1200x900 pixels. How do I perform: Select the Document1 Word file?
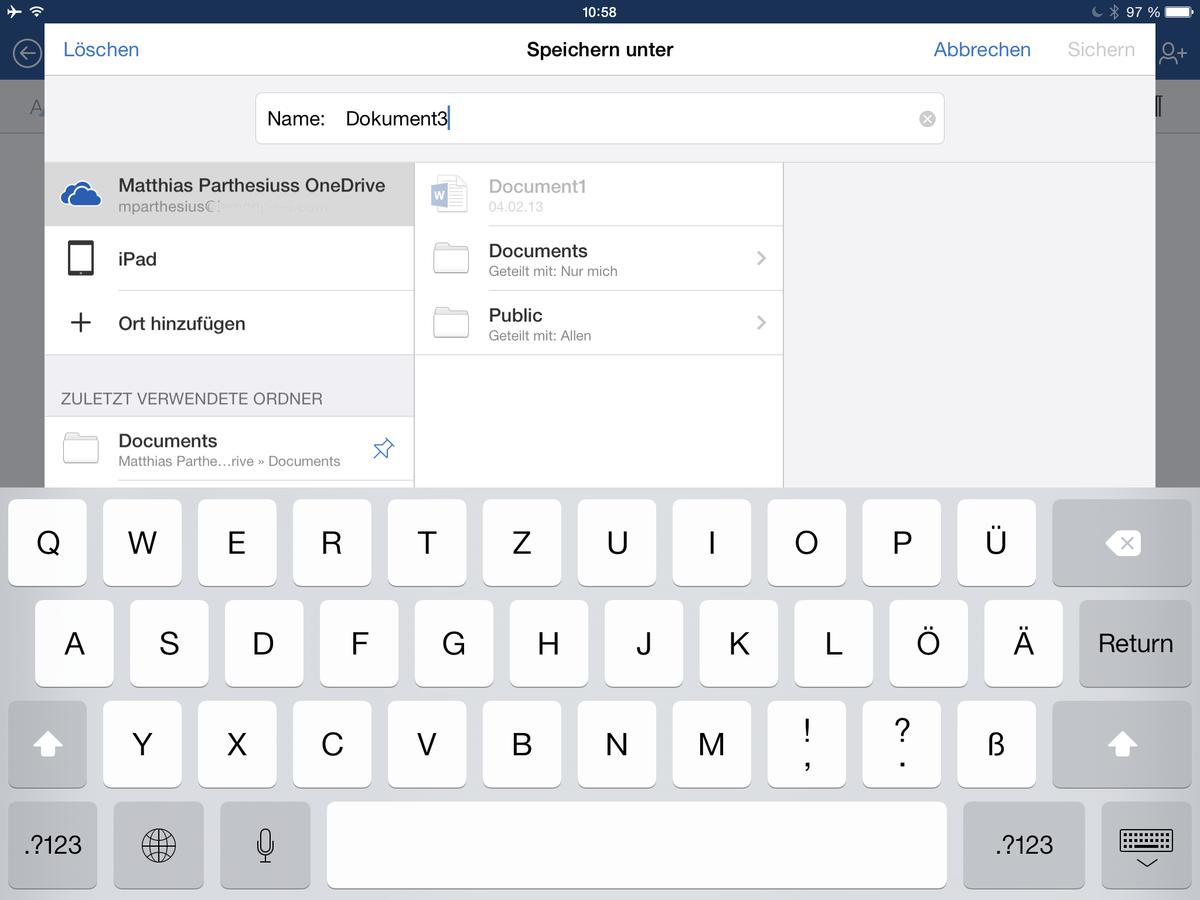point(598,194)
